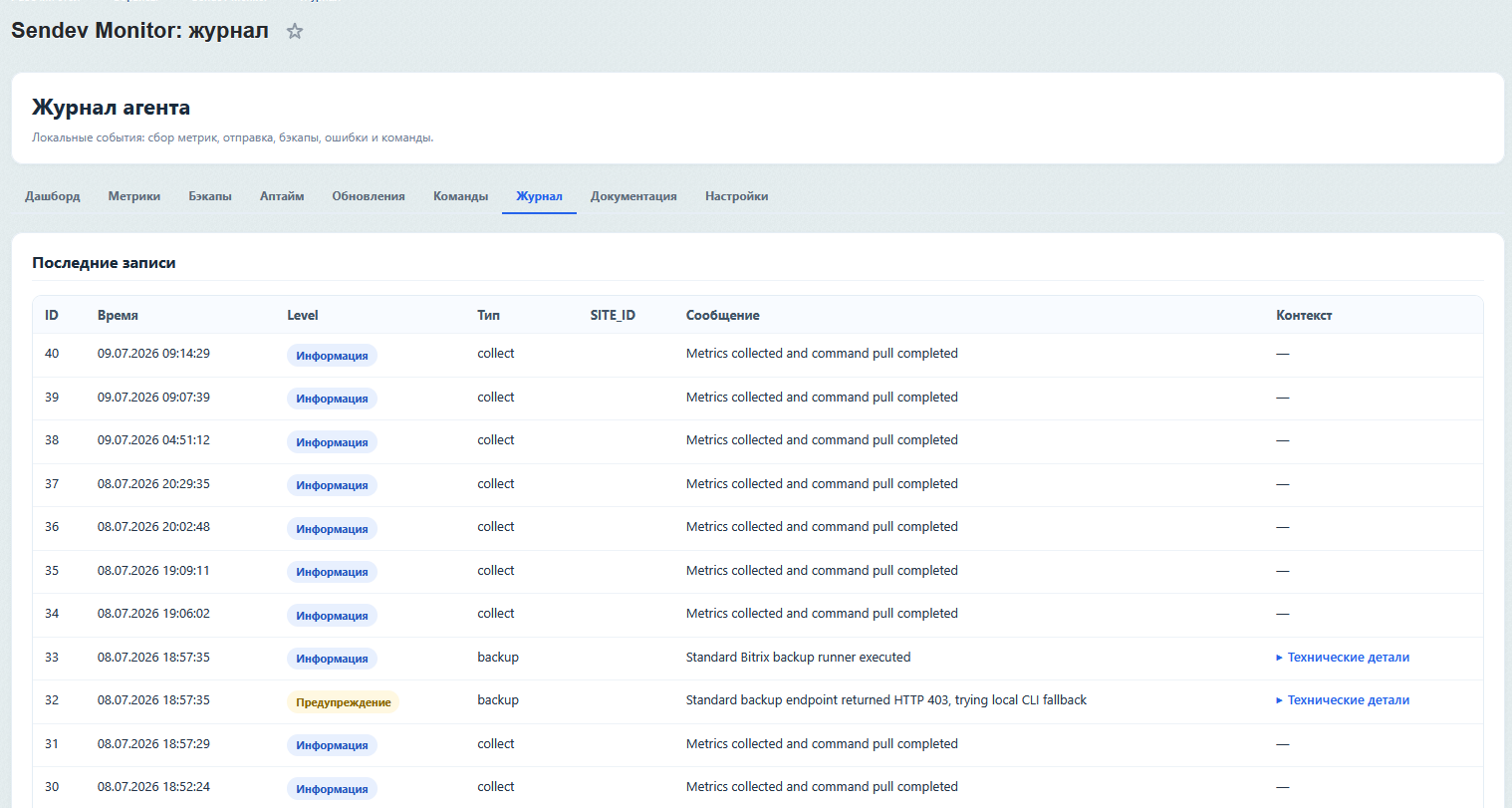Click the SITE_ID column header
Image resolution: width=1512 pixels, height=808 pixels.
pos(613,315)
